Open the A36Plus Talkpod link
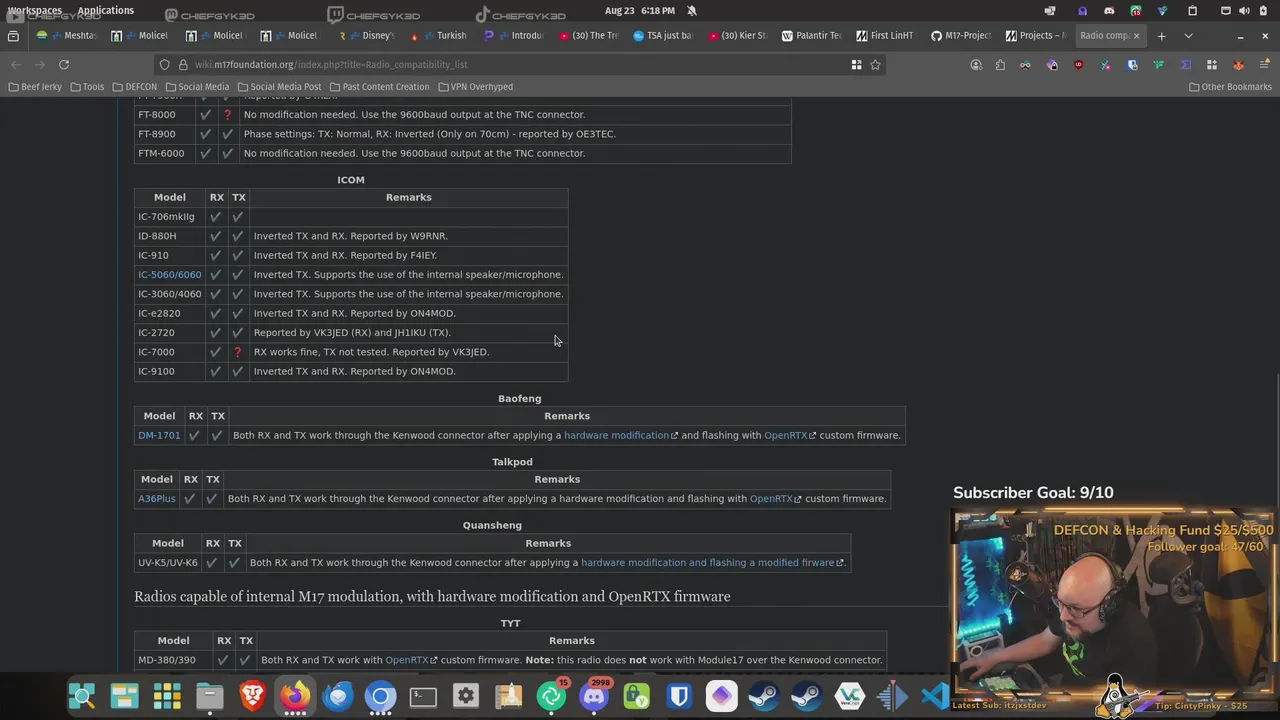 pos(157,499)
